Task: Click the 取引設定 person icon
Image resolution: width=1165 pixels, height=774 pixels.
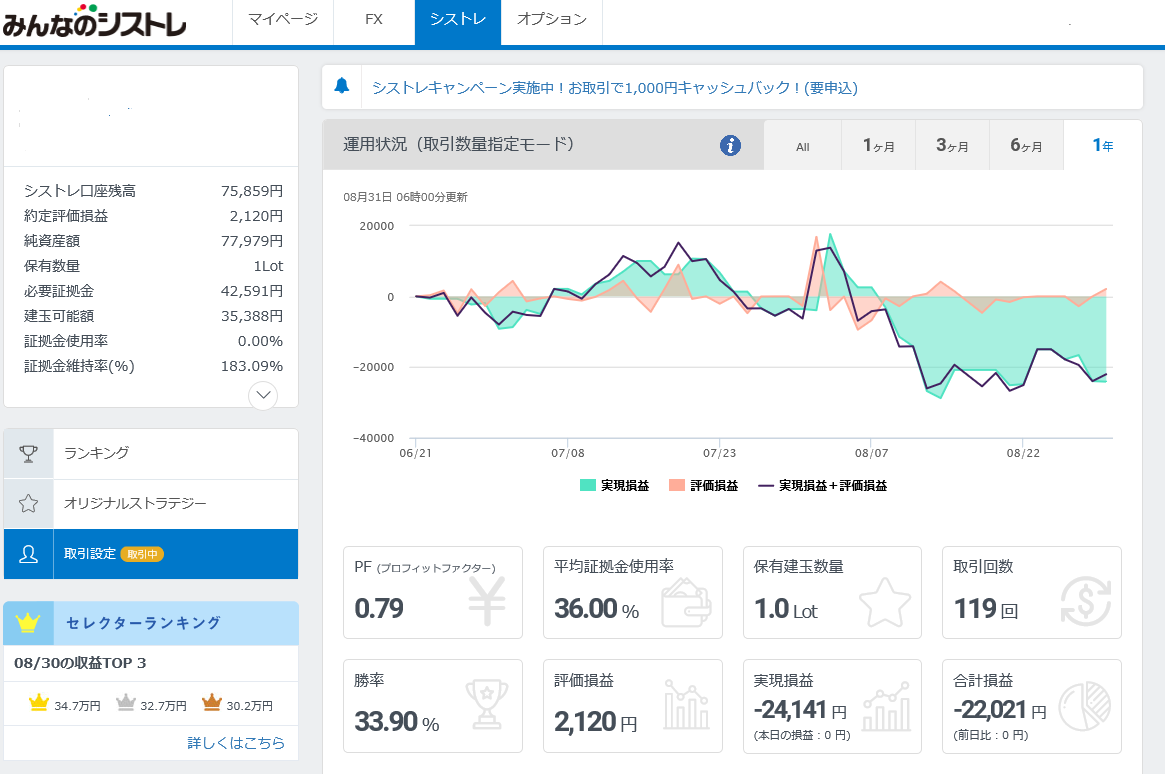Action: coord(29,554)
